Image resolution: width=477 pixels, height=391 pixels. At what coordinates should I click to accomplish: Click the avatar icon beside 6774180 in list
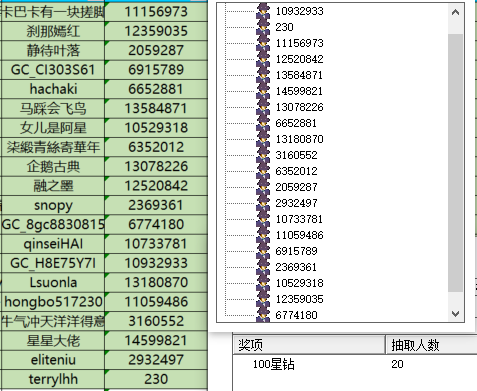pos(263,315)
